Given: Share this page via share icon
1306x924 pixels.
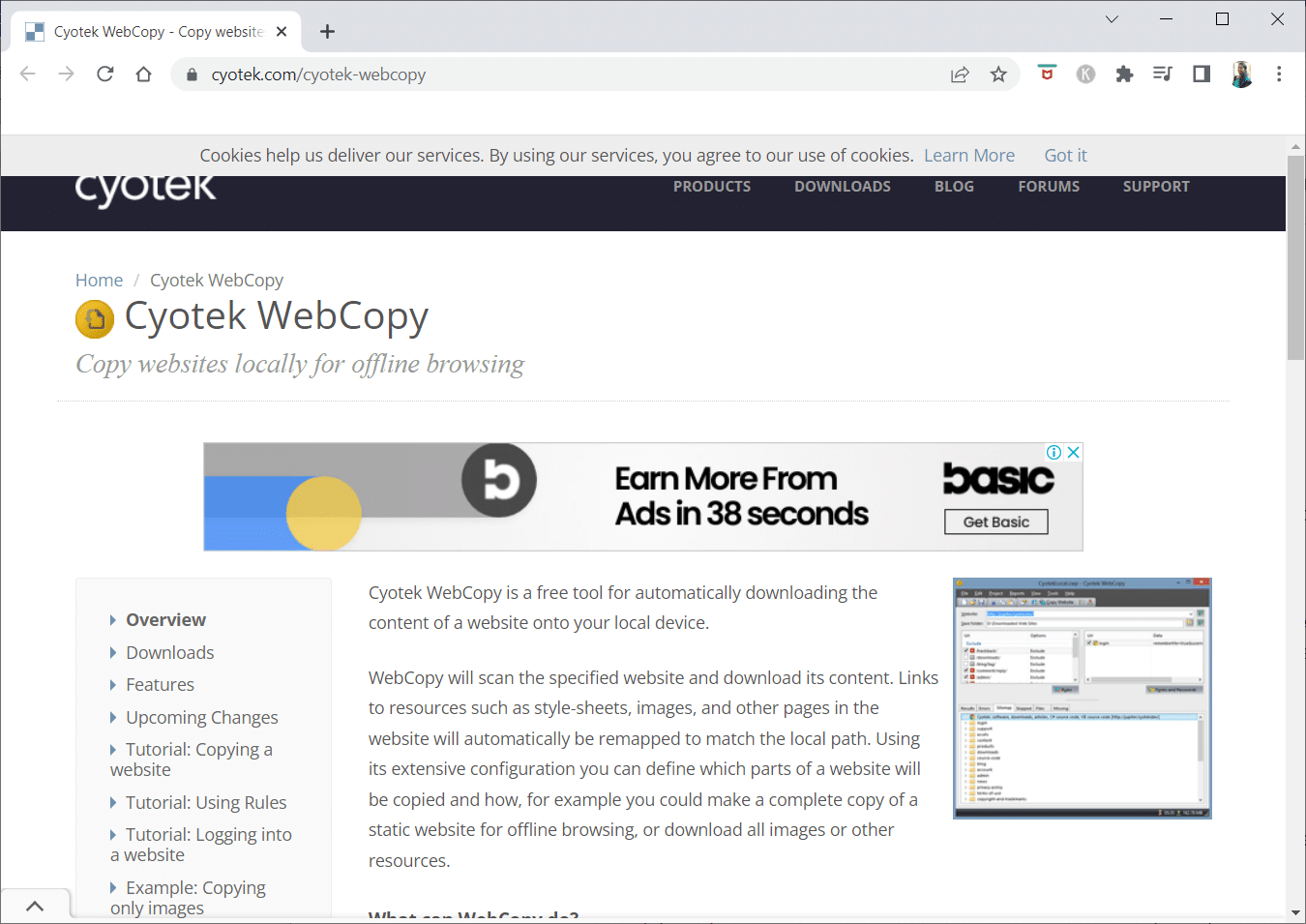Looking at the screenshot, I should coord(960,75).
